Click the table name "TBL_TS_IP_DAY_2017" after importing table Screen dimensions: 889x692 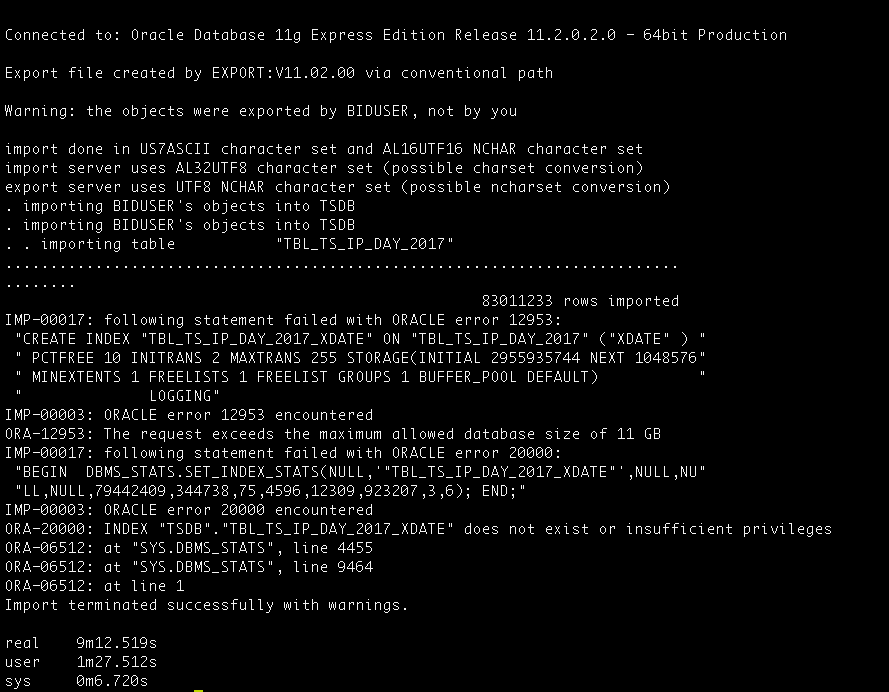coord(365,244)
